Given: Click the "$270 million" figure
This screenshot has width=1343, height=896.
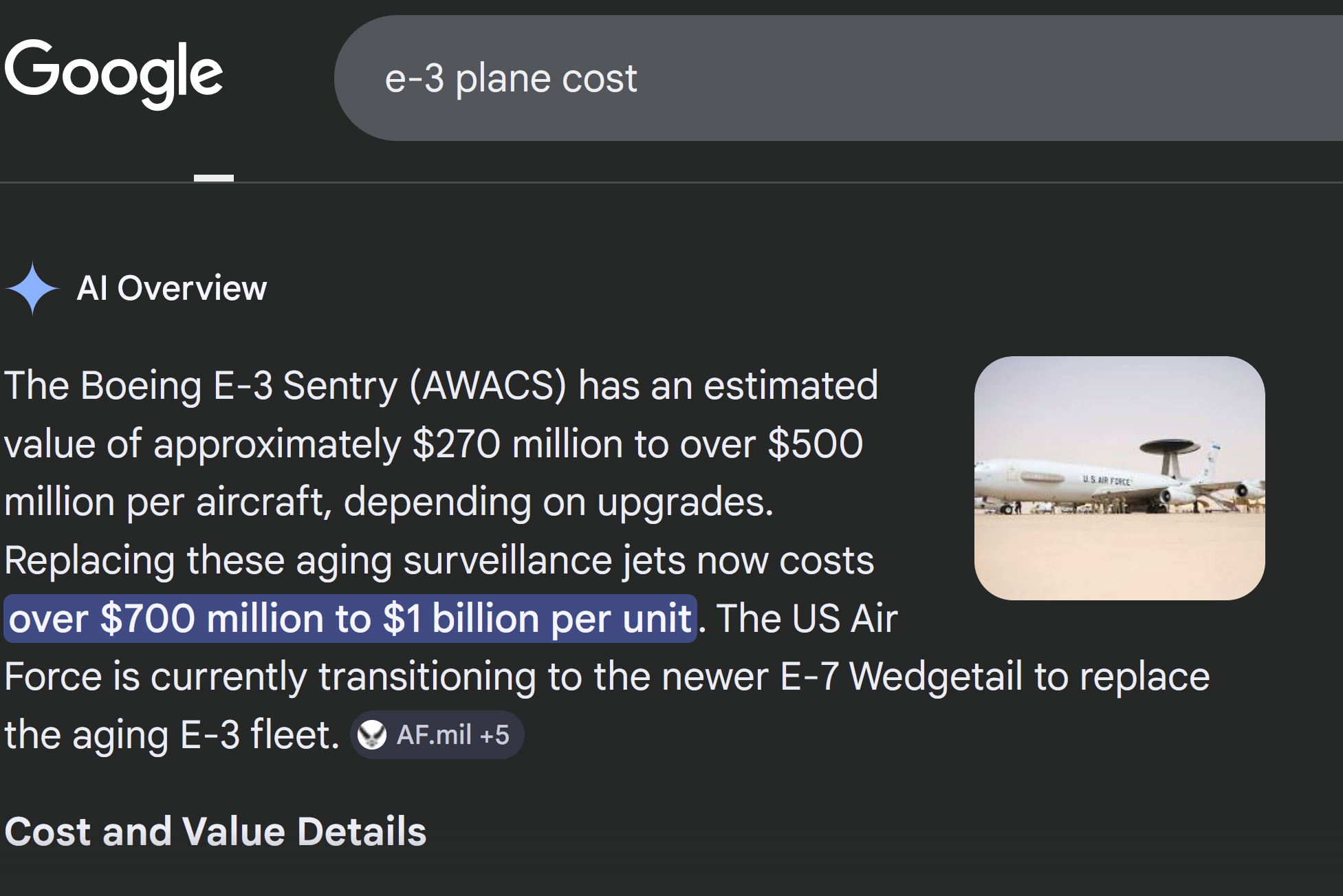Looking at the screenshot, I should (456, 444).
